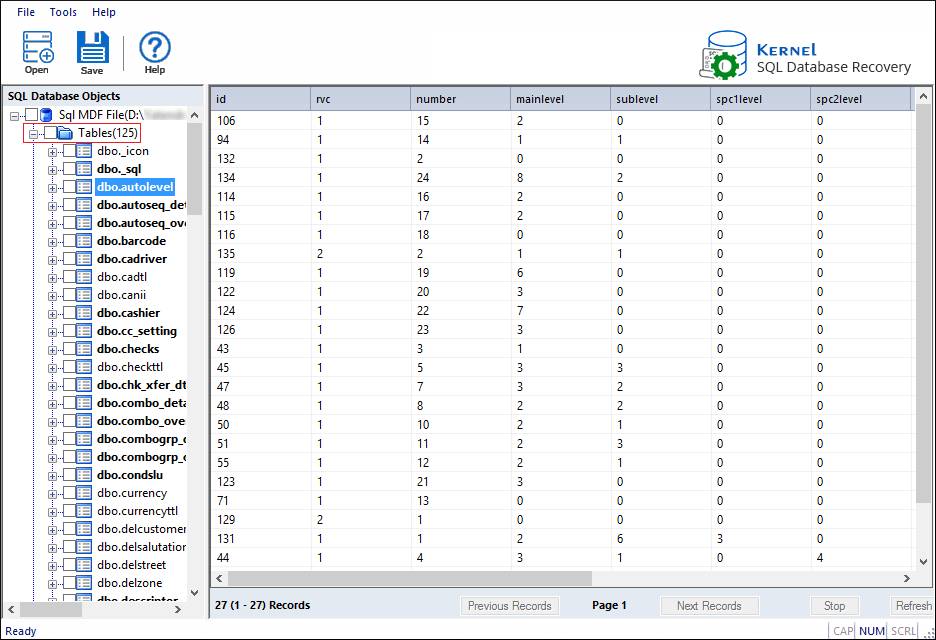Image resolution: width=936 pixels, height=640 pixels.
Task: Expand the dbo.delstreet tree node
Action: [53, 566]
